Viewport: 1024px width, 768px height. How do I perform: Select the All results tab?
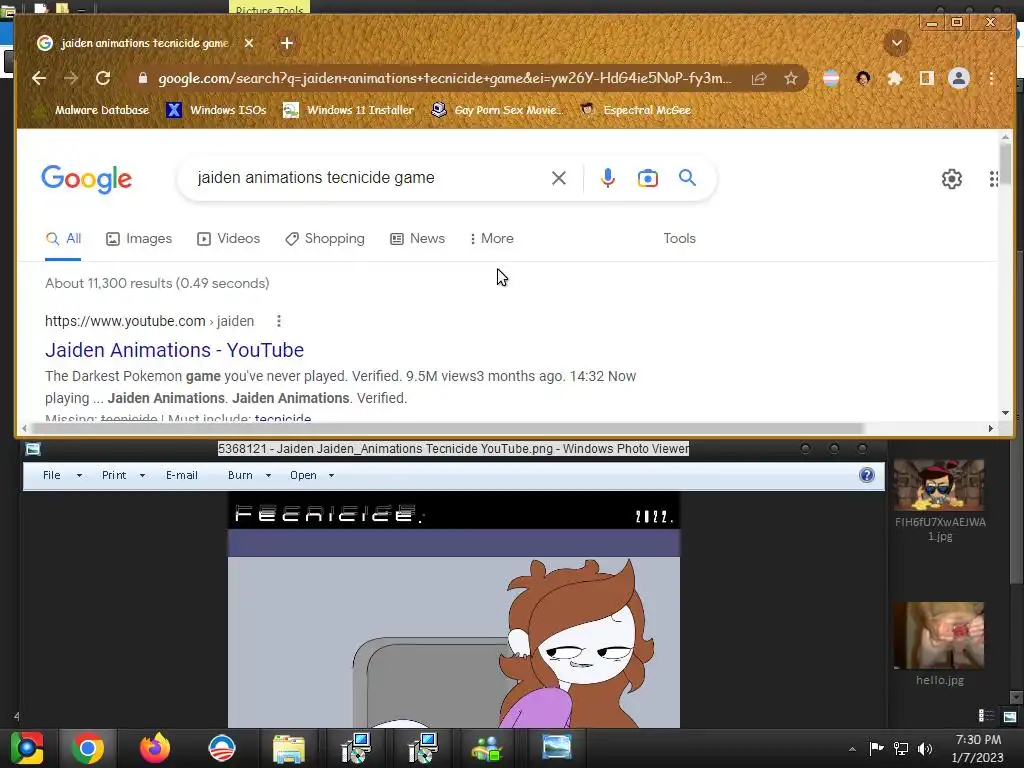point(63,239)
